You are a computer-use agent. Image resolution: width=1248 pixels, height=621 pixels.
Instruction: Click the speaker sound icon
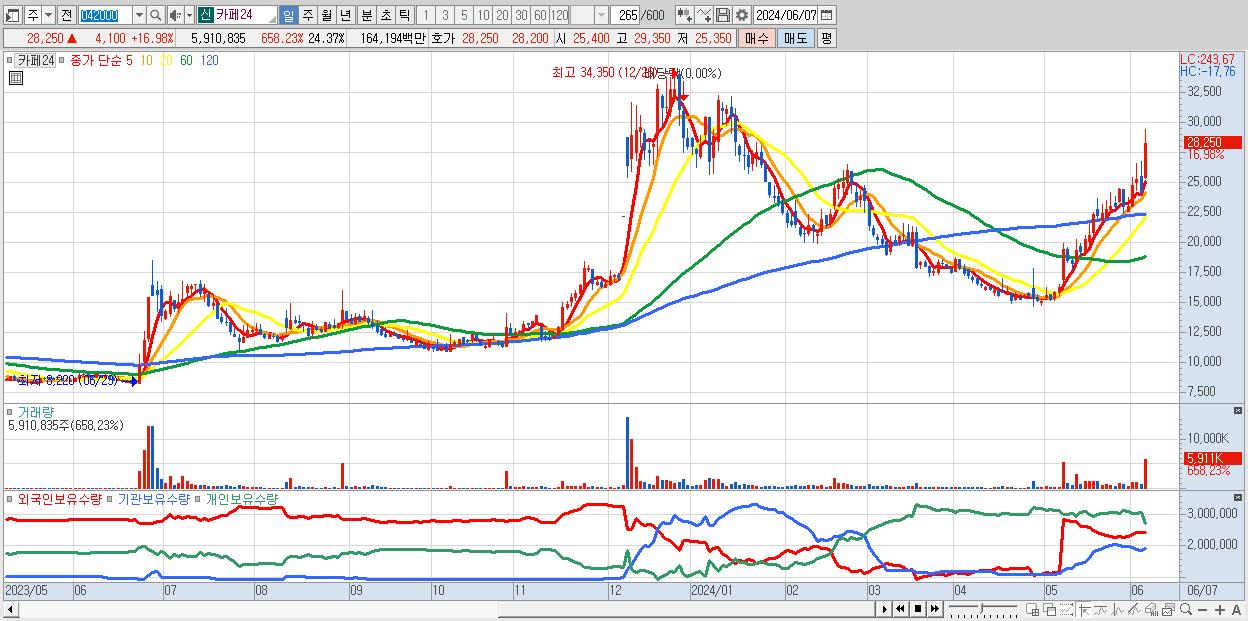(x=175, y=15)
